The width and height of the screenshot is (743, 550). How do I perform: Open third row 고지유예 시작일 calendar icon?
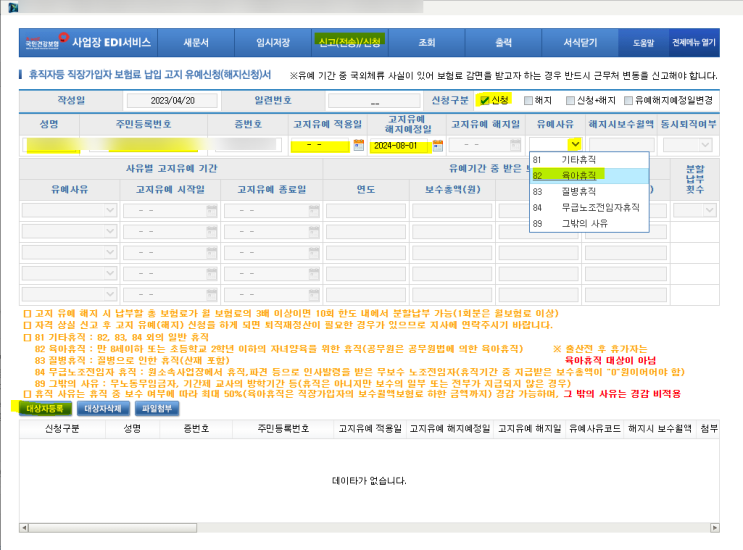(212, 252)
